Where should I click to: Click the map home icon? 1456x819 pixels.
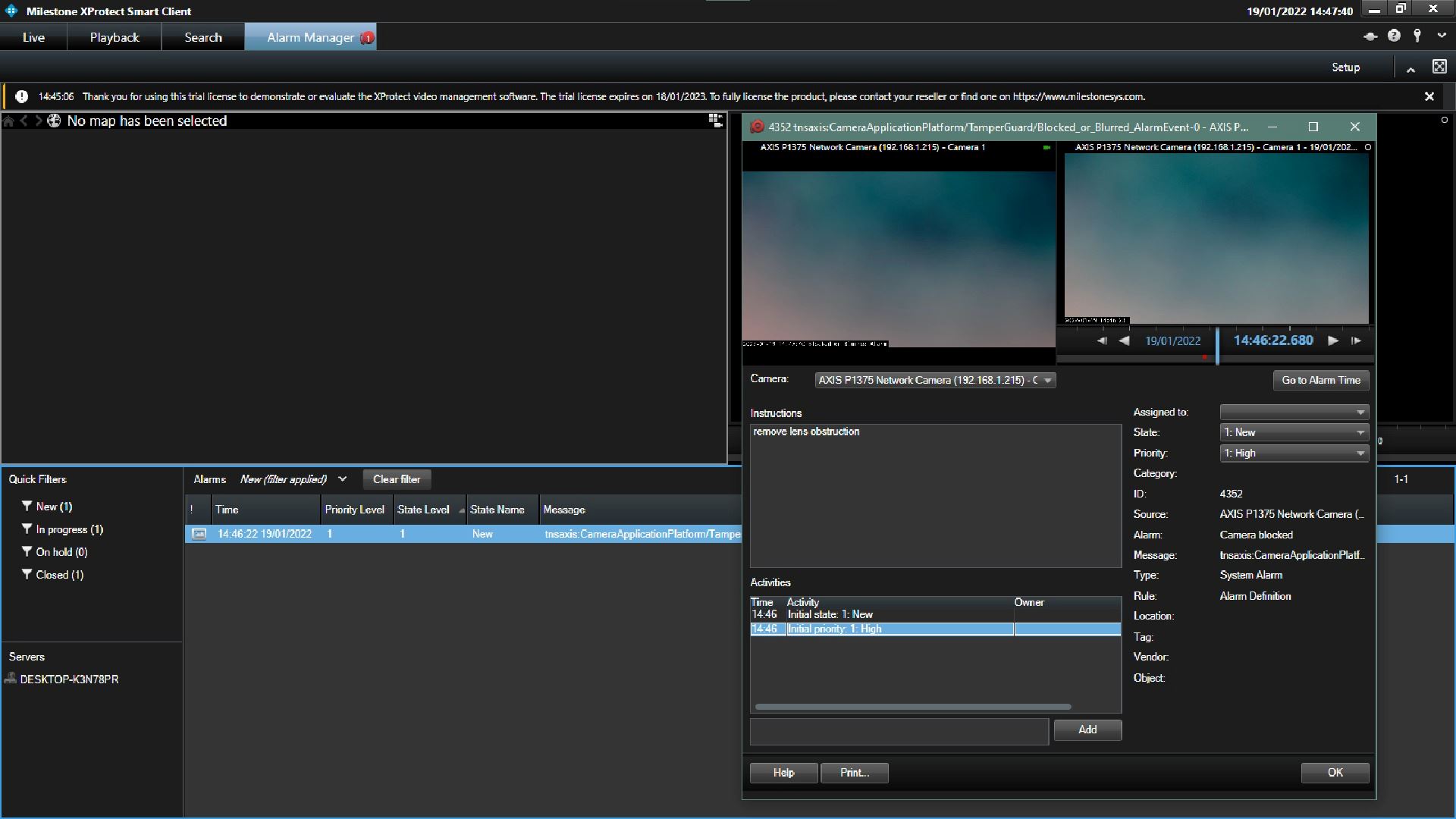click(8, 121)
